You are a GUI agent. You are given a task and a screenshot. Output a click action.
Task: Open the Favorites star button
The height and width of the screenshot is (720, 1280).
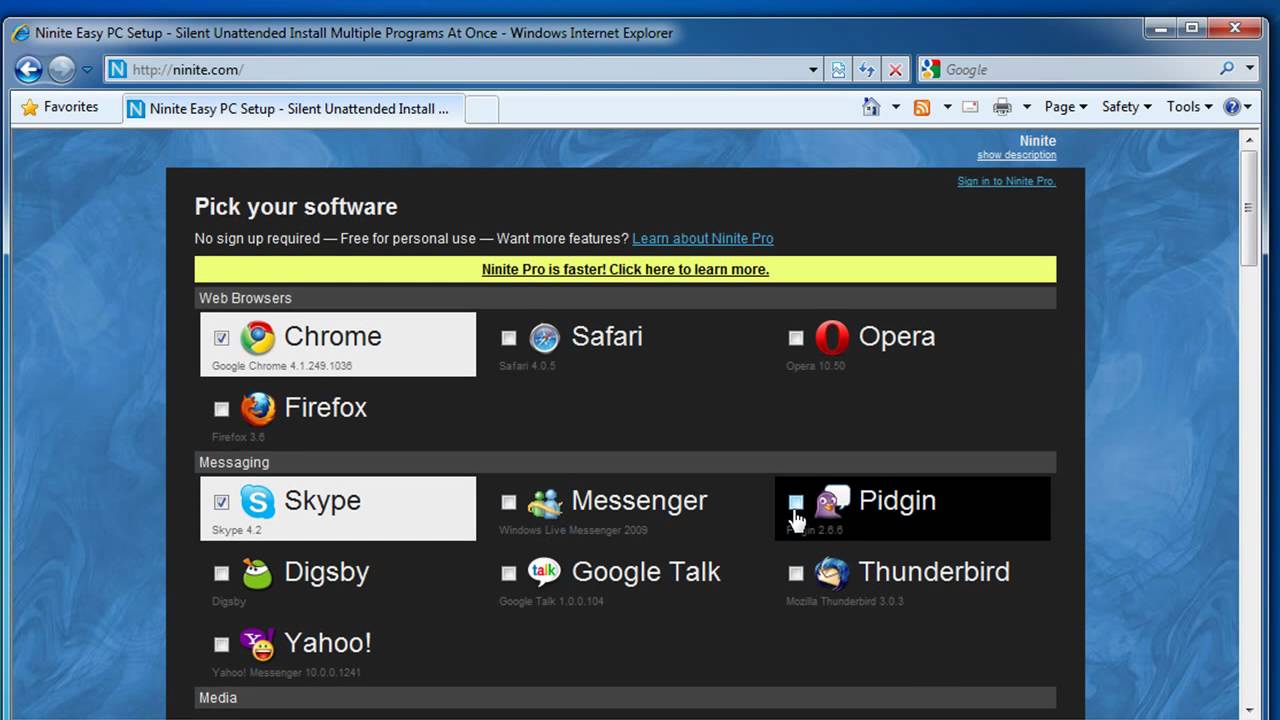(x=60, y=107)
